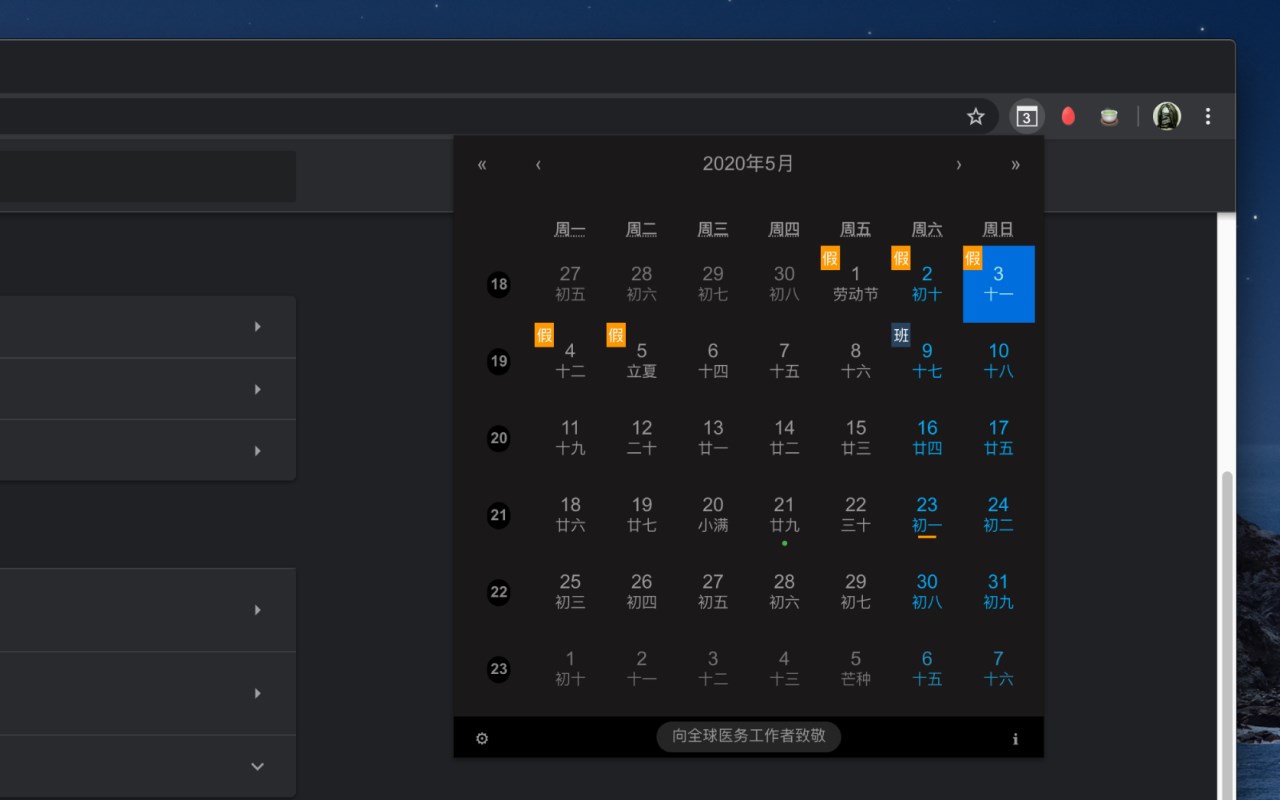This screenshot has height=800, width=1280.
Task: Open the calendar settings gear icon
Action: pyautogui.click(x=482, y=739)
